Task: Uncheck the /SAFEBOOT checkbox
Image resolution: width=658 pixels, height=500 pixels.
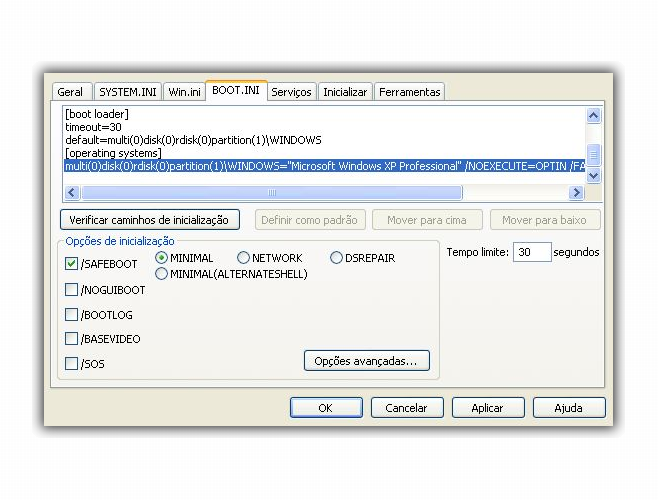Action: point(72,264)
